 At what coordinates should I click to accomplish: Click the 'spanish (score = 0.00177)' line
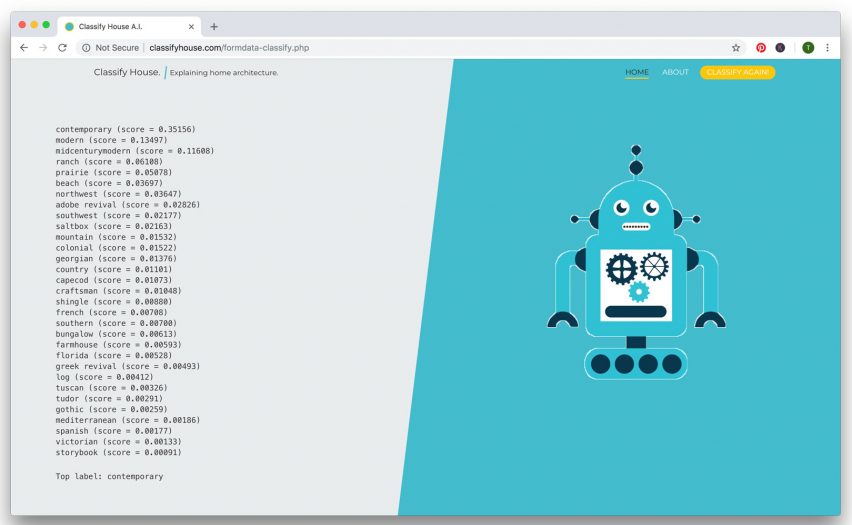114,431
